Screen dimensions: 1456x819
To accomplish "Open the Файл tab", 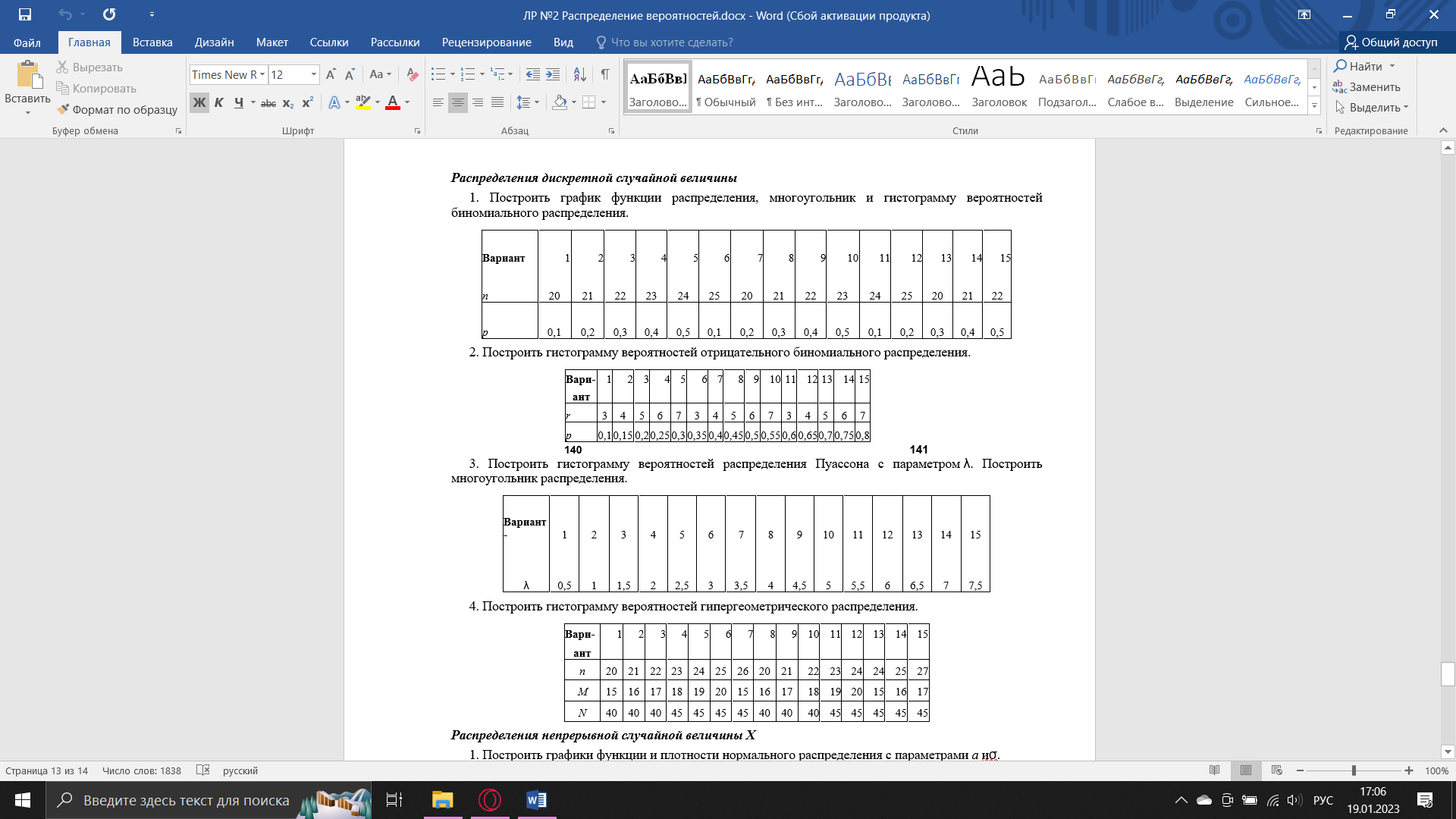I will [27, 42].
